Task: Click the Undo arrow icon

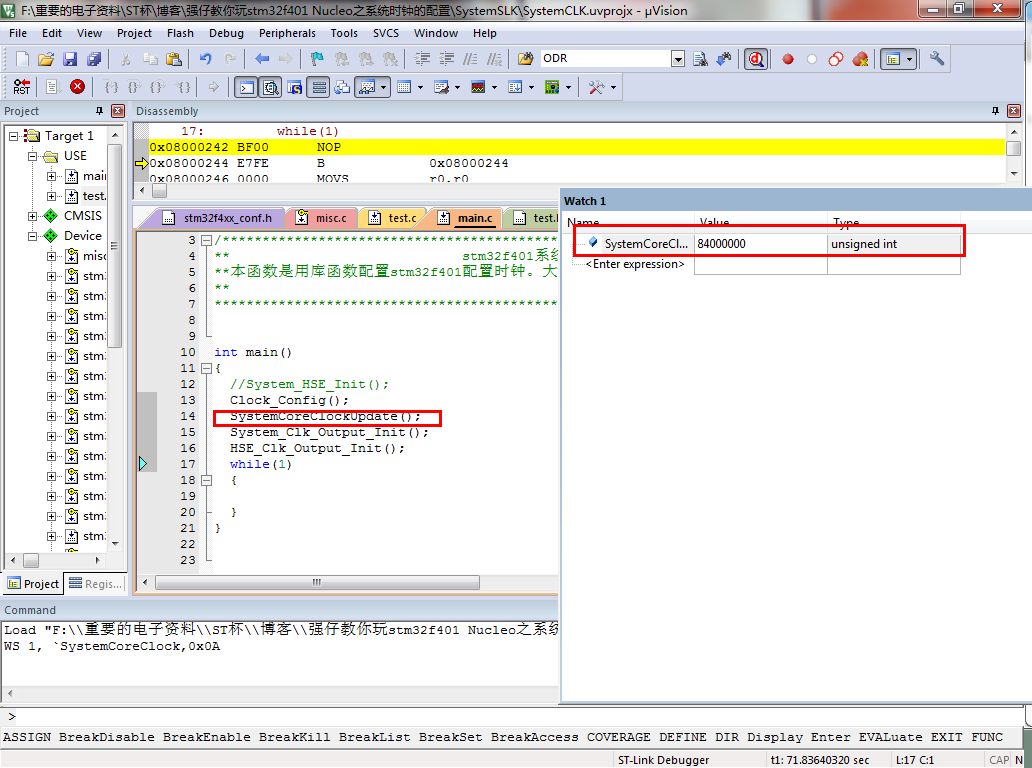Action: (205, 59)
